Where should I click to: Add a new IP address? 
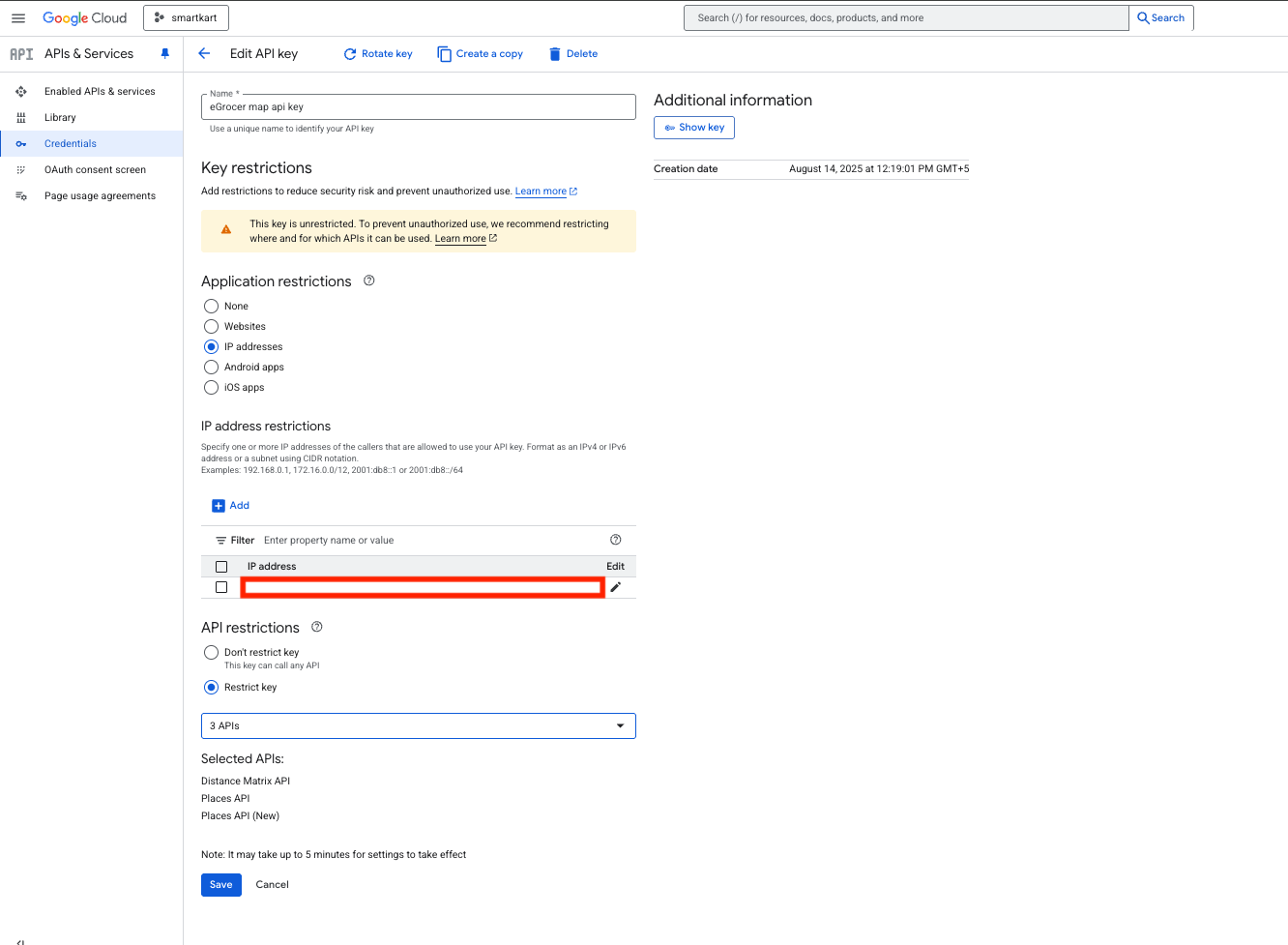(x=231, y=506)
